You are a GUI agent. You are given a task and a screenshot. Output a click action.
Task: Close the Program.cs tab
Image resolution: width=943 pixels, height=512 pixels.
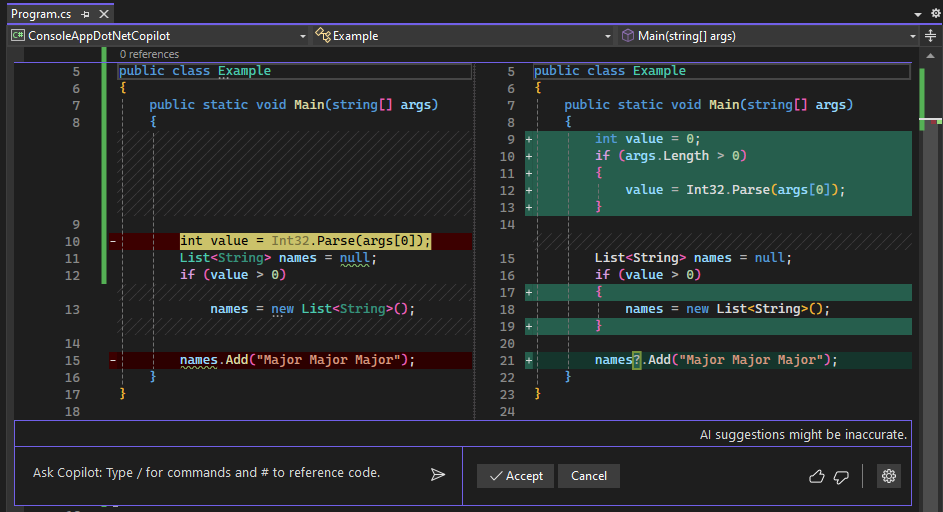(x=103, y=14)
